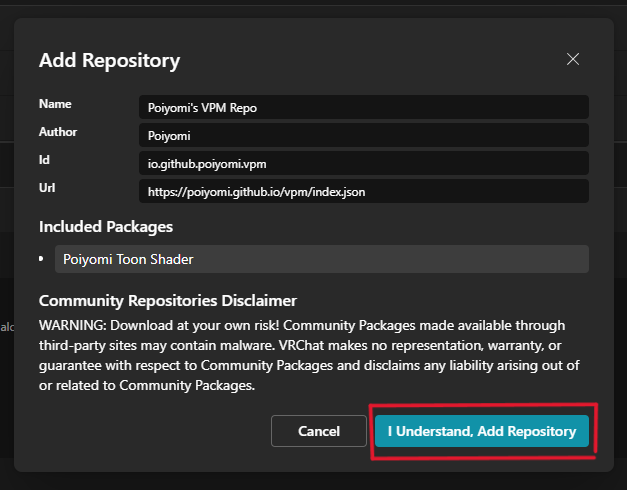Viewport: 627px width, 490px height.
Task: Select the Poiyomi Toon Shader package entry
Action: point(321,259)
